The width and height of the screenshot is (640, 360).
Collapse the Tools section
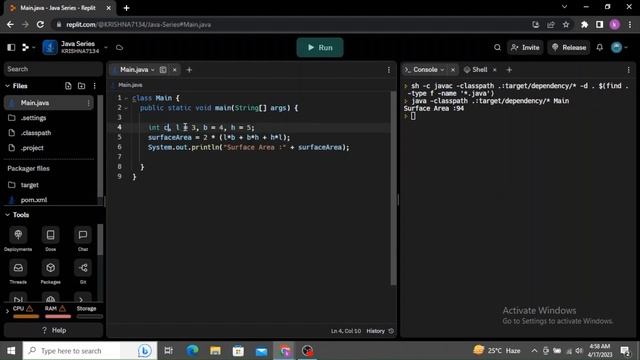(7, 215)
